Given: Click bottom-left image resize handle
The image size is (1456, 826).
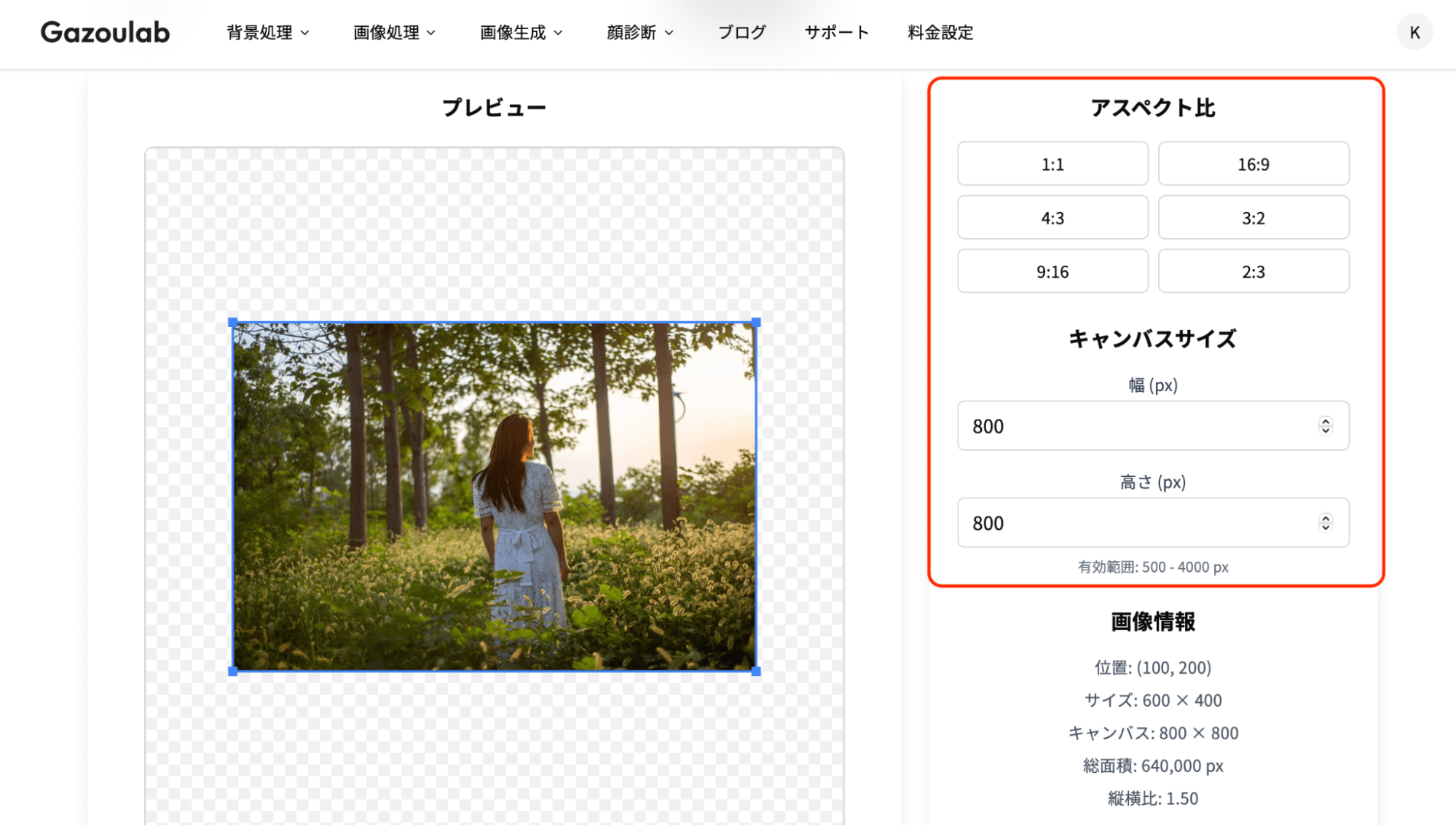Looking at the screenshot, I should [233, 671].
